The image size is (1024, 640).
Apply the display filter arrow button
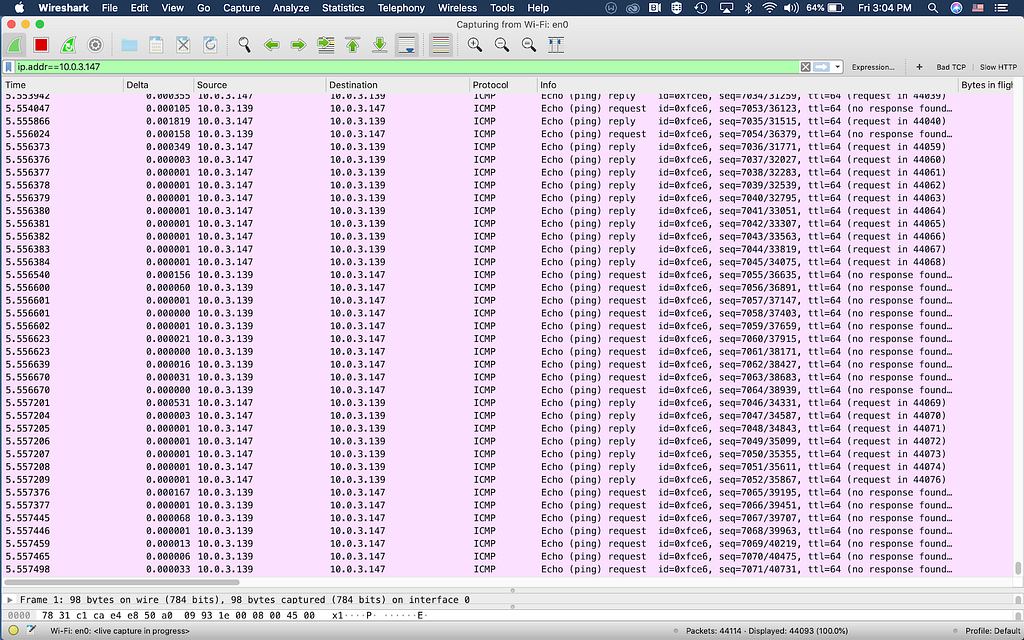(x=822, y=67)
